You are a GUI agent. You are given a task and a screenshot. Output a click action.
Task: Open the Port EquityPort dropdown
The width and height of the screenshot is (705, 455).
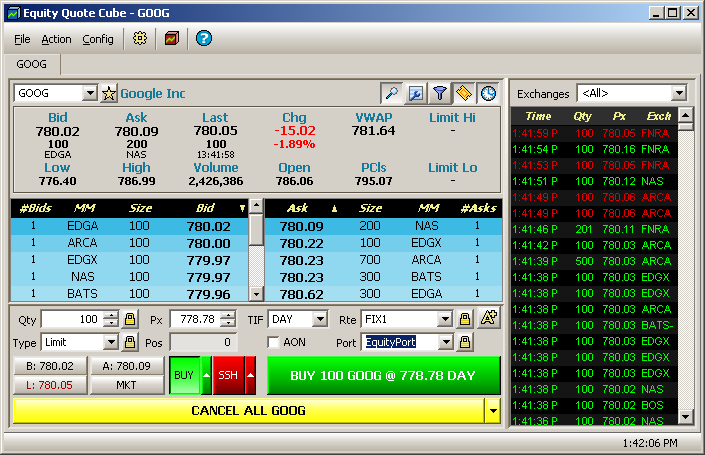pyautogui.click(x=446, y=343)
